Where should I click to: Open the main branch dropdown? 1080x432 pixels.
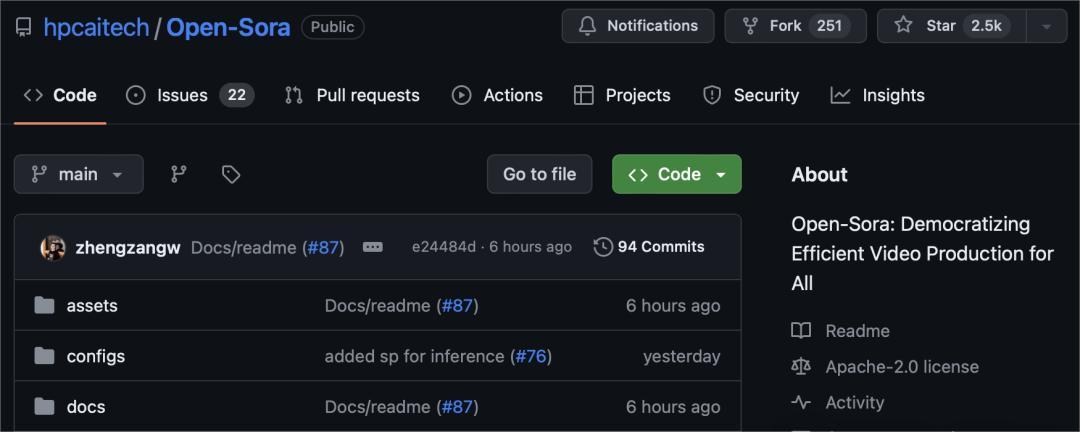pyautogui.click(x=78, y=174)
